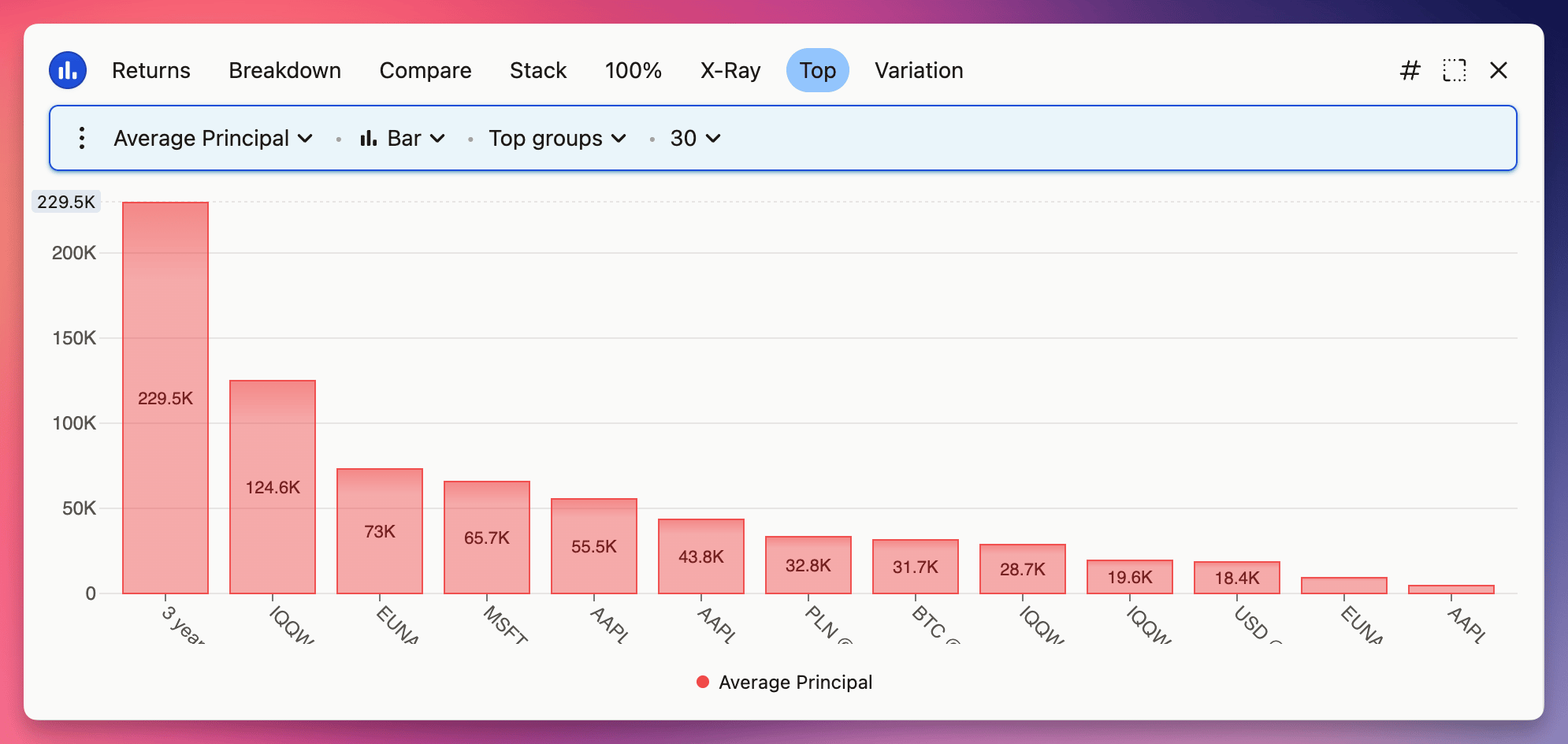Viewport: 1568px width, 744px height.
Task: Click the blue bar chart app icon
Action: (68, 70)
